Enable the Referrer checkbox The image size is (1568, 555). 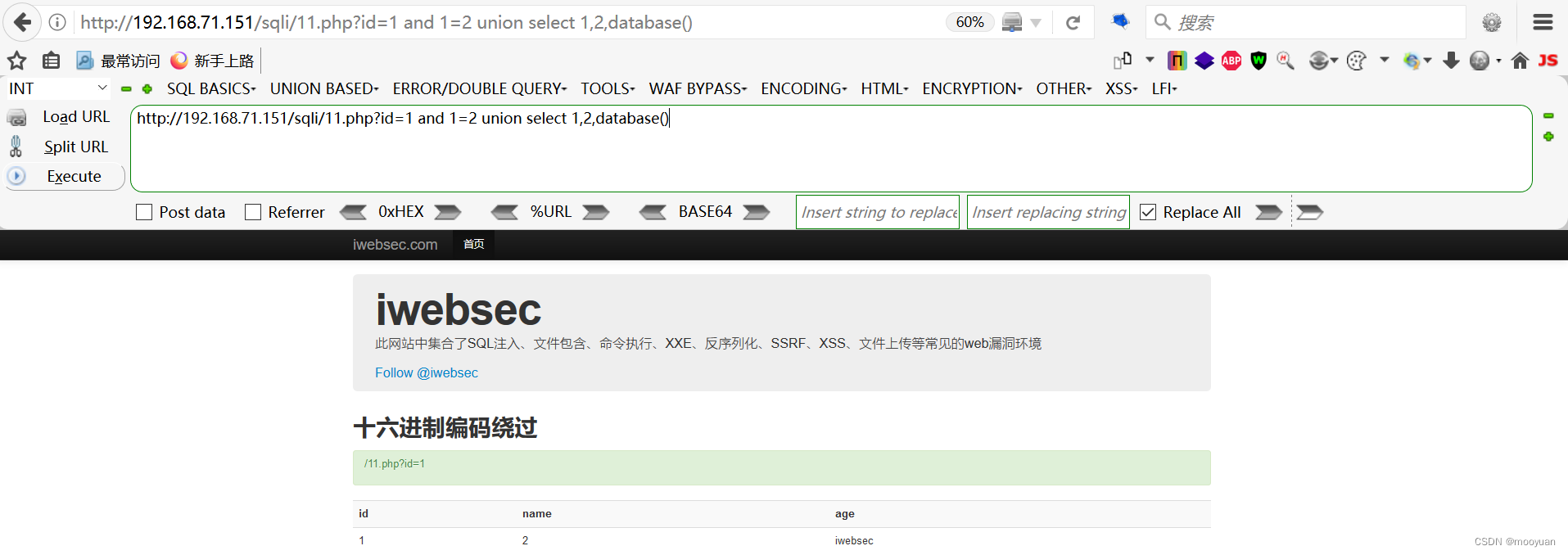click(253, 212)
